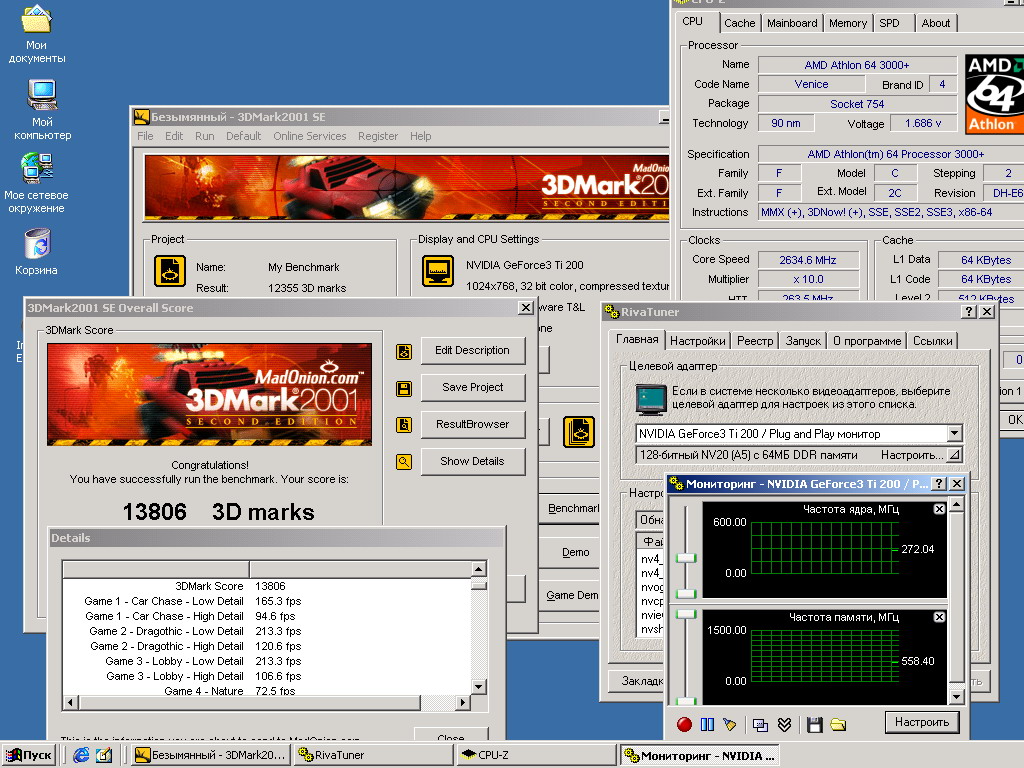Click the Project icon in 3DMark window

point(170,271)
